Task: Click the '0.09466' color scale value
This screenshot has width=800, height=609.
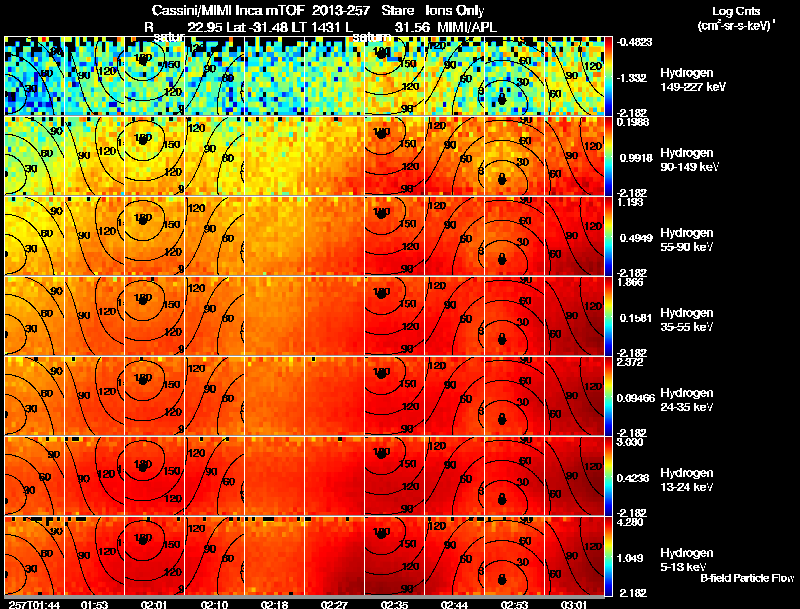Action: 636,398
